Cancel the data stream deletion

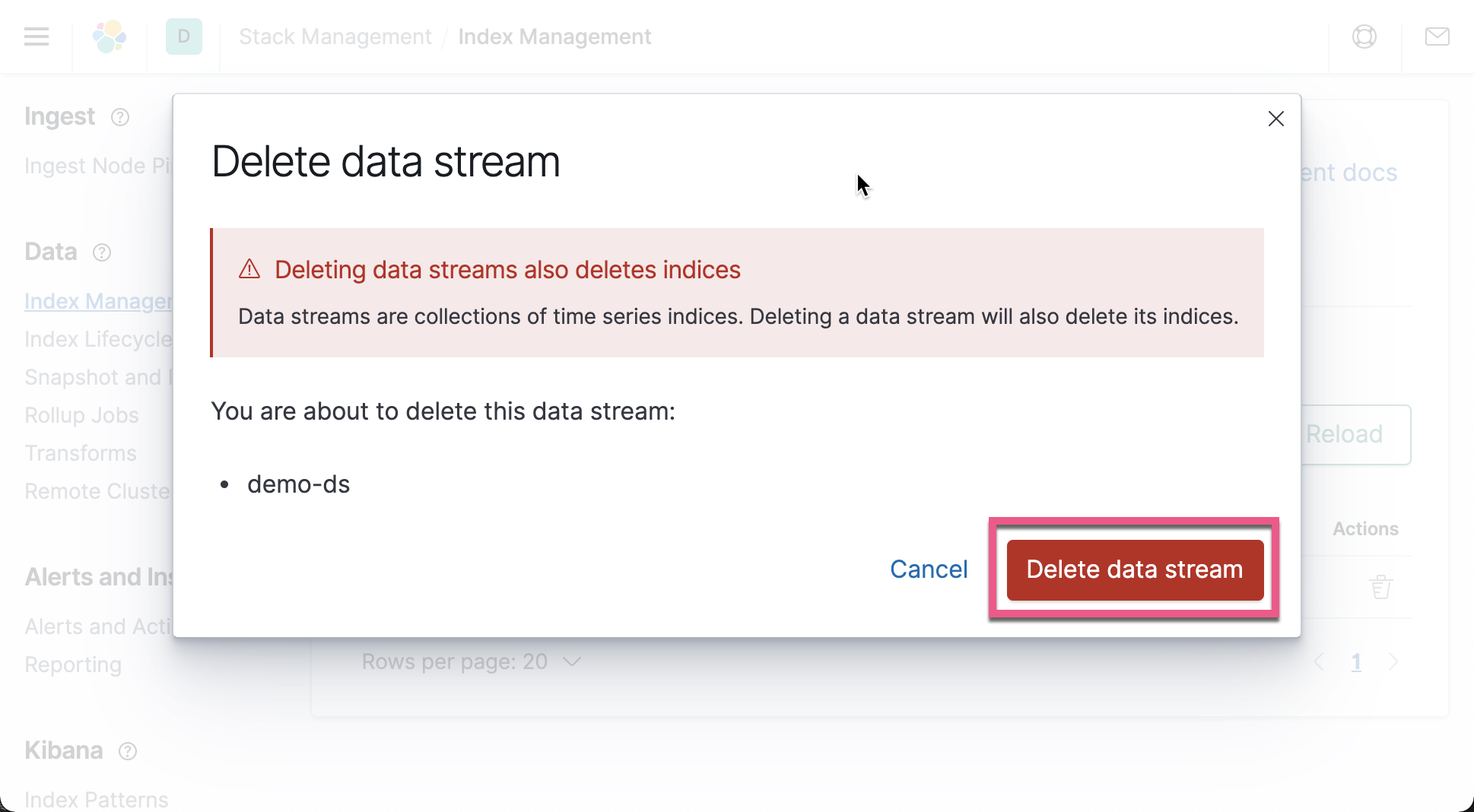(x=929, y=569)
